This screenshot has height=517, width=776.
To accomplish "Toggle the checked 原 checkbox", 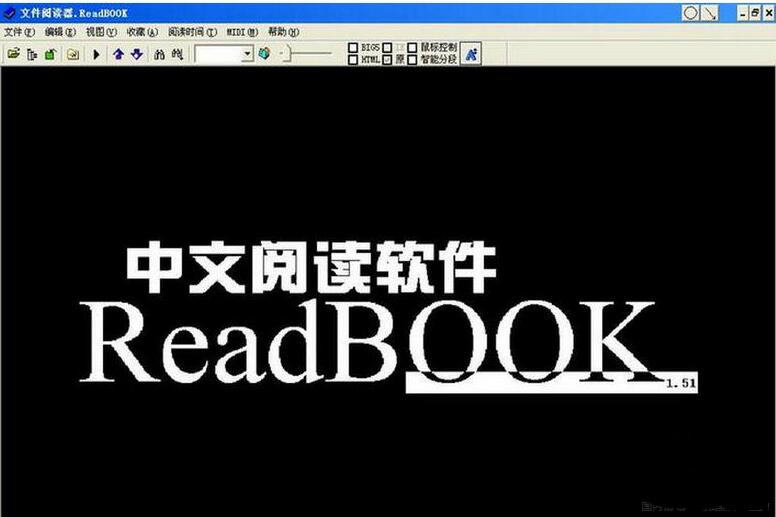I will pos(388,60).
